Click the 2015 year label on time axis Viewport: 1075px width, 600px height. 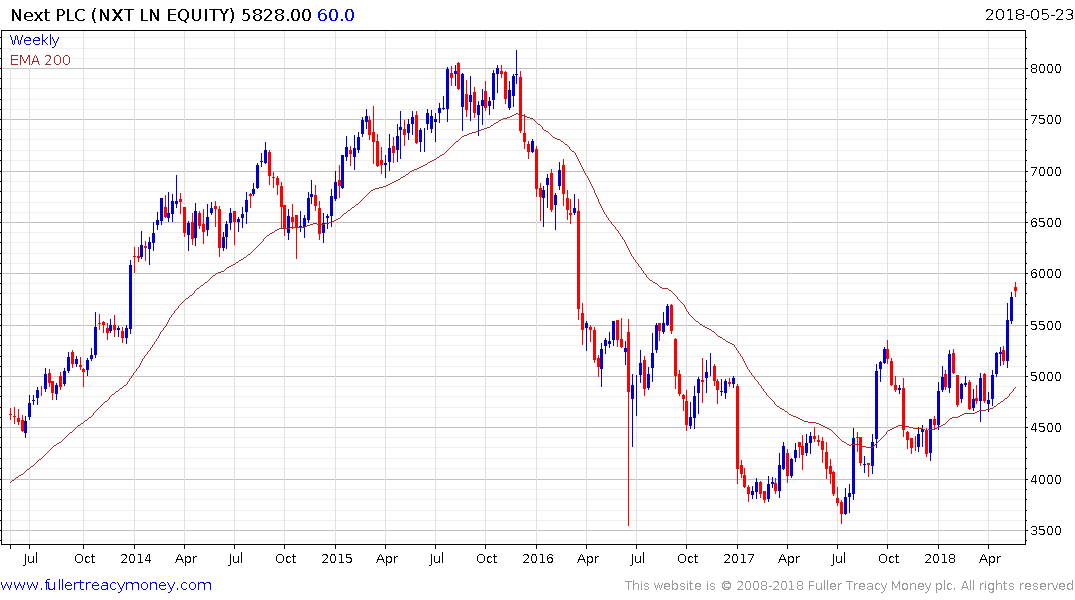coord(337,559)
